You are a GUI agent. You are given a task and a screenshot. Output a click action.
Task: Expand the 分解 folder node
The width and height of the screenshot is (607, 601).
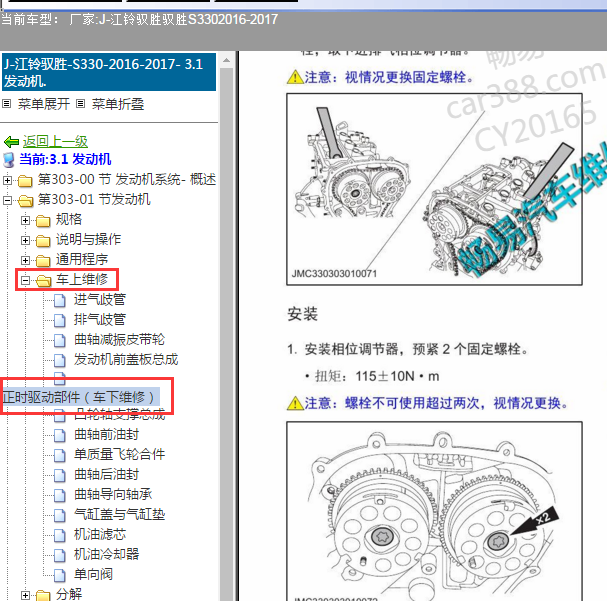(25, 595)
